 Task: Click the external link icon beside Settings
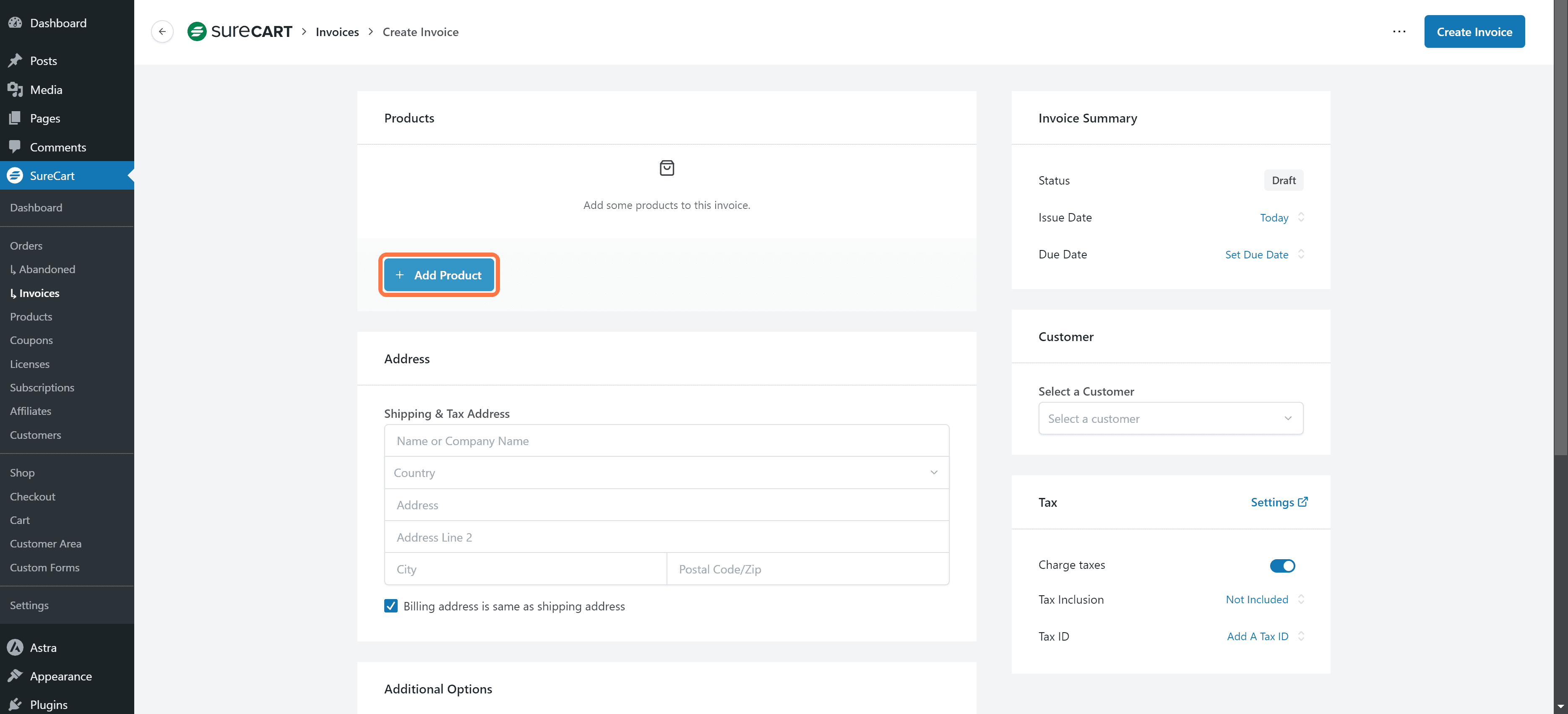[1302, 502]
